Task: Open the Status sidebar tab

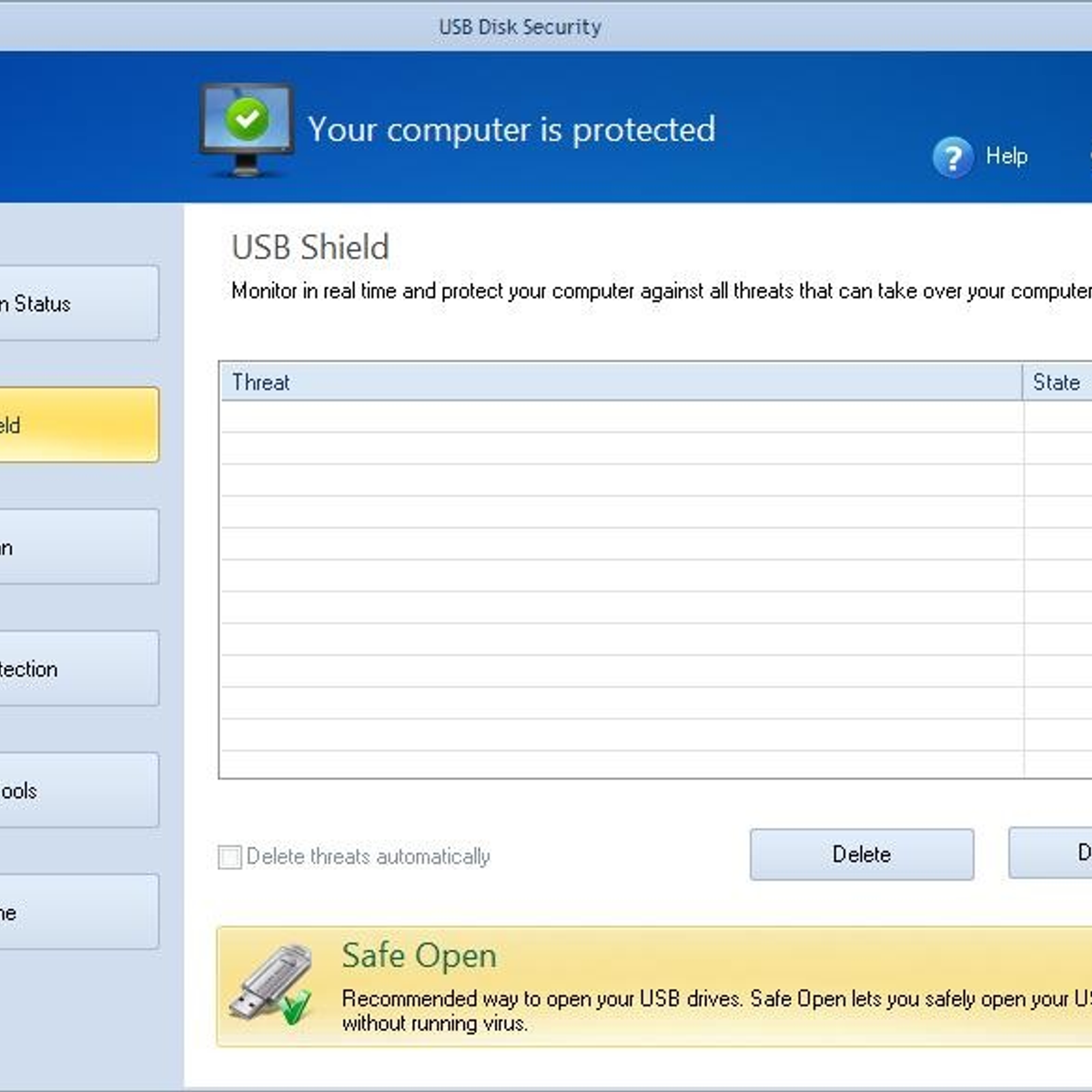Action: (79, 303)
